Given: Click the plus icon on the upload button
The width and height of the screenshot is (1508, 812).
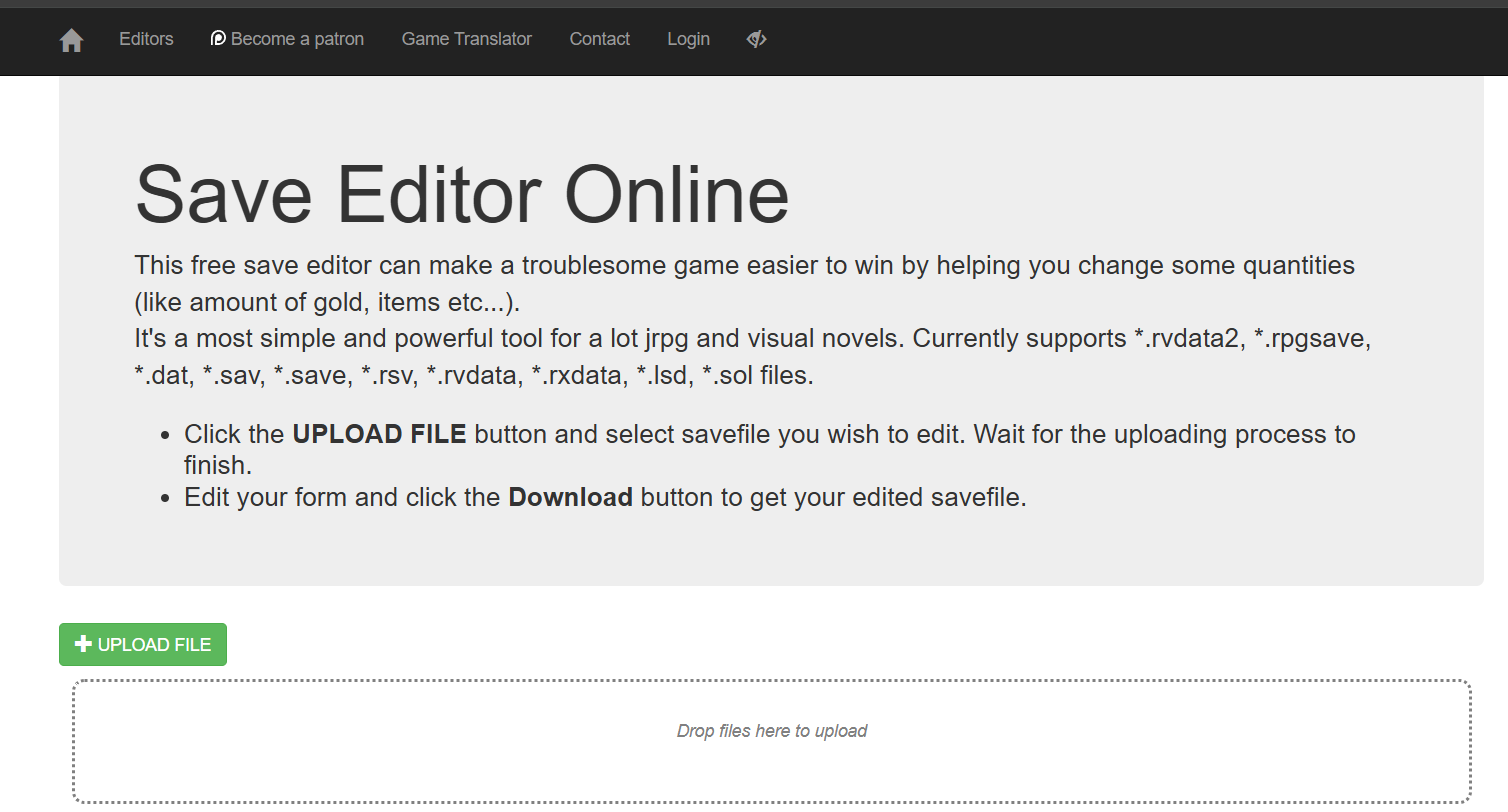Looking at the screenshot, I should point(84,644).
